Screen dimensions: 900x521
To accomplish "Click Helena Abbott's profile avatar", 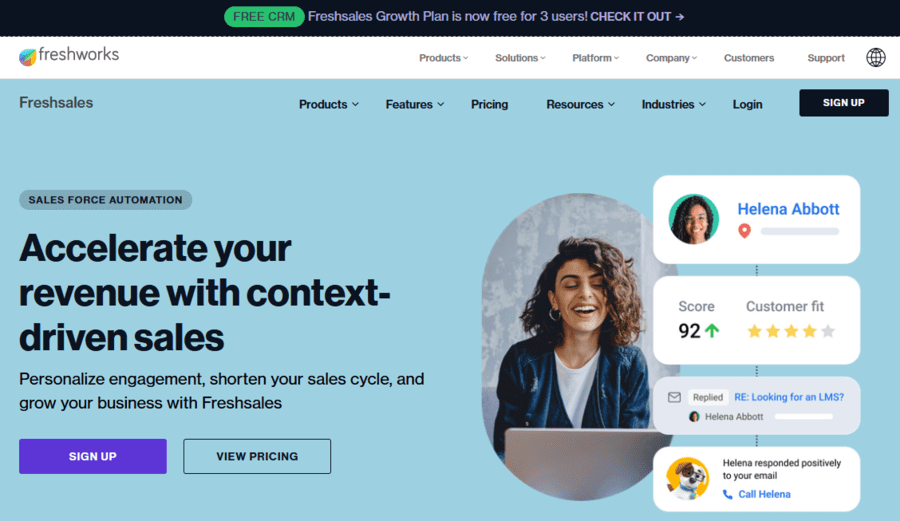I will click(694, 219).
